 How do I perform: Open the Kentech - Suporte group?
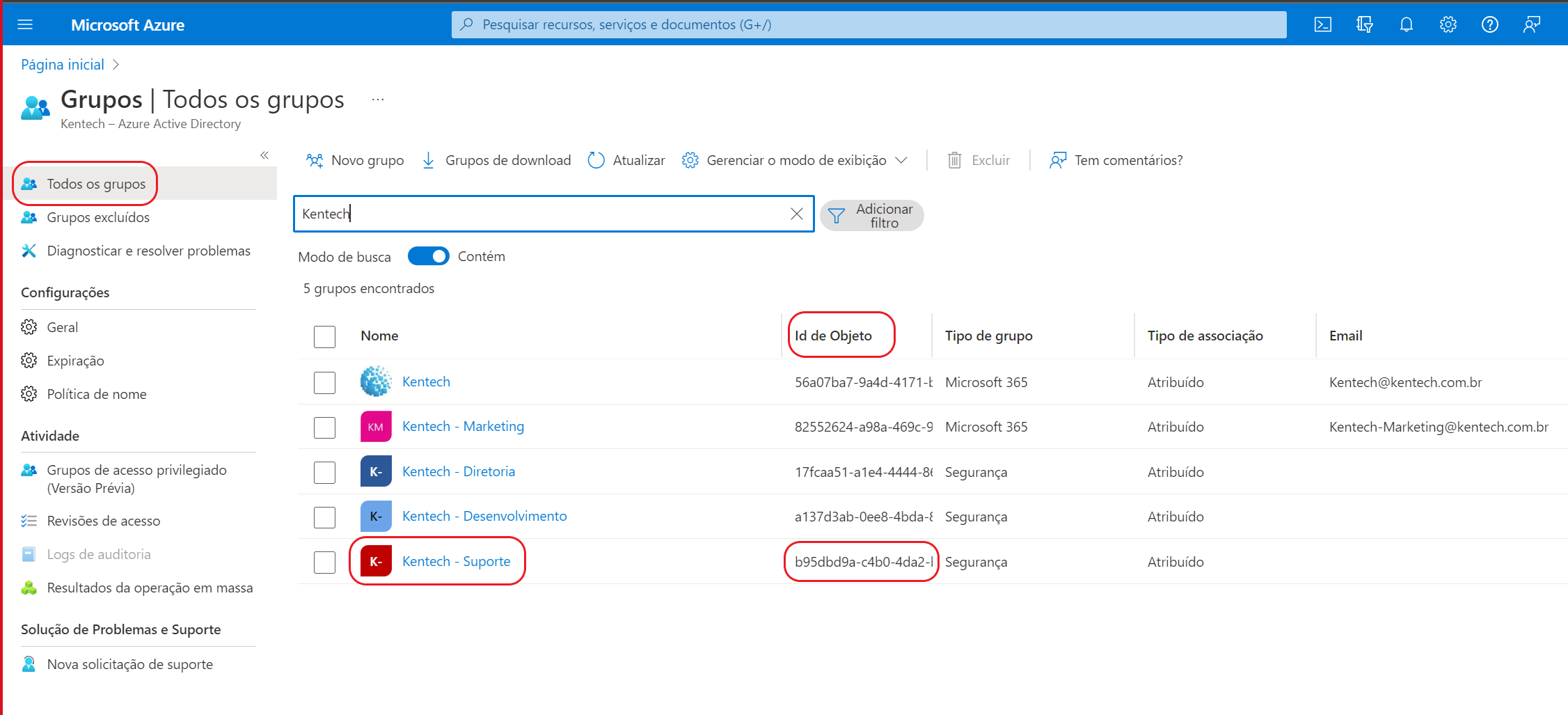[x=456, y=561]
